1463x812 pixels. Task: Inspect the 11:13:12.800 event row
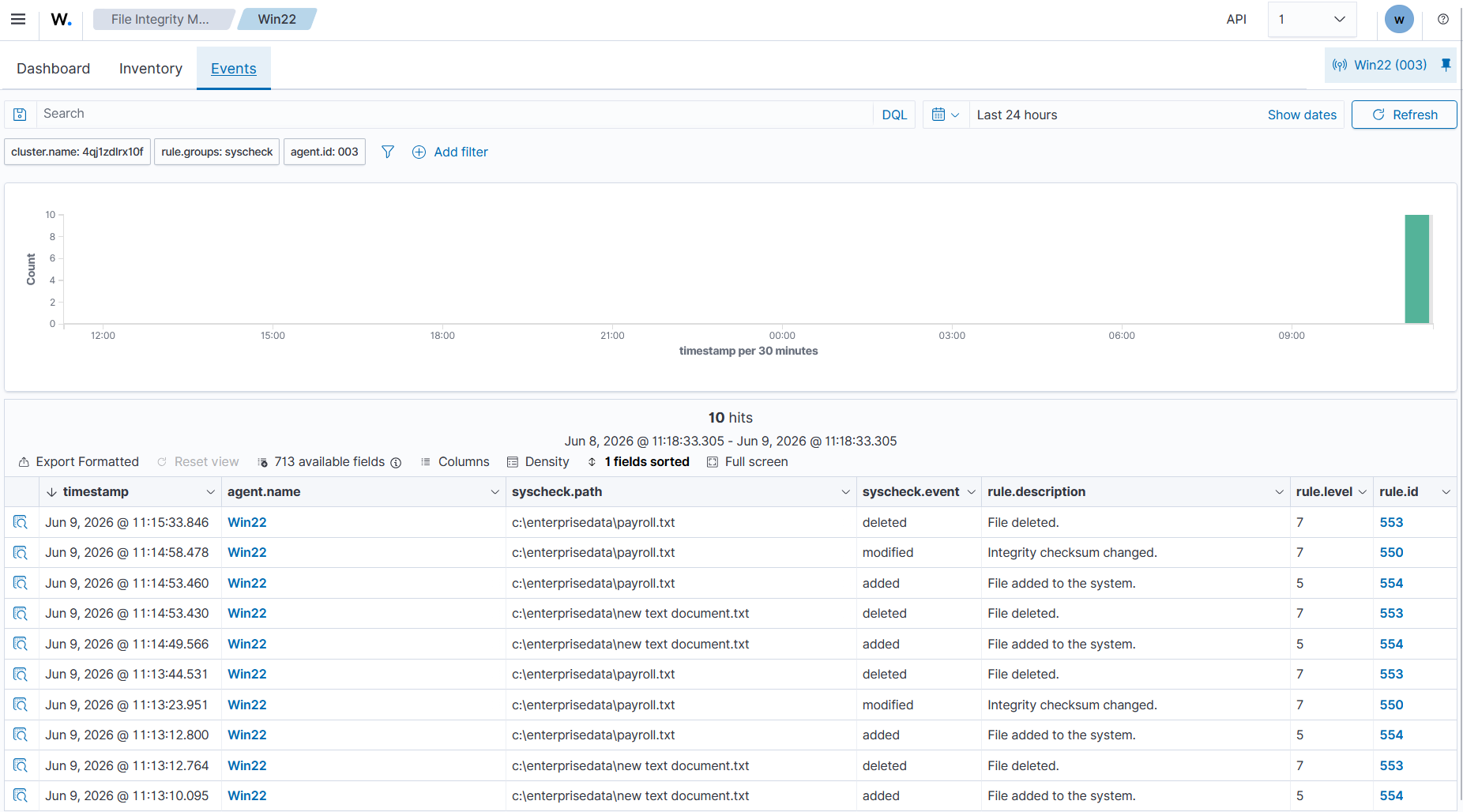21,735
